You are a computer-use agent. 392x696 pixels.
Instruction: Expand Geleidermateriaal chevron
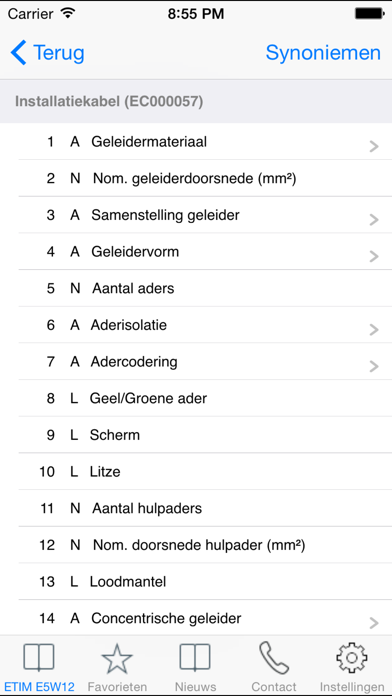pos(374,146)
